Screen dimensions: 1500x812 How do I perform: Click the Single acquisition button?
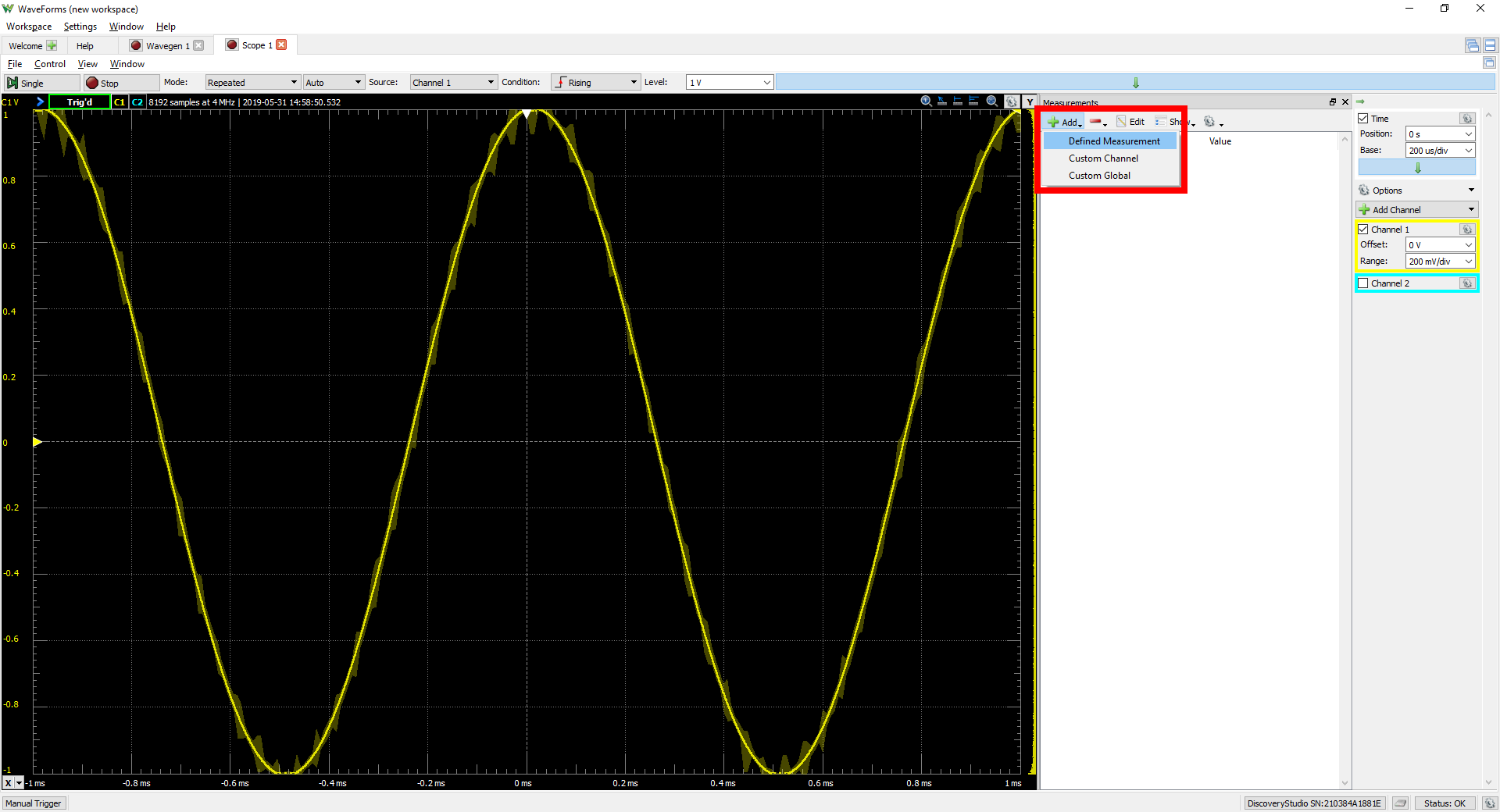coord(42,83)
